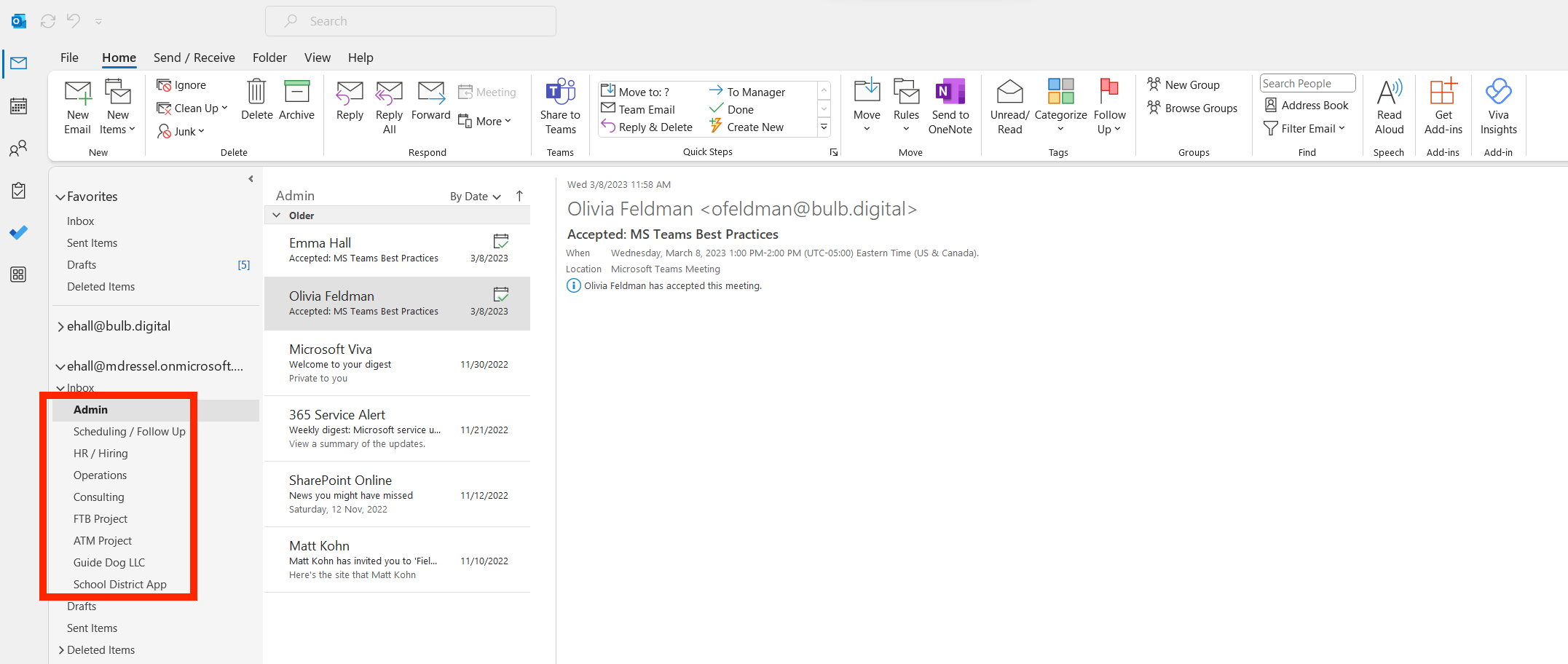The image size is (1568, 664).
Task: Open the HR / Hiring folder
Action: [101, 453]
